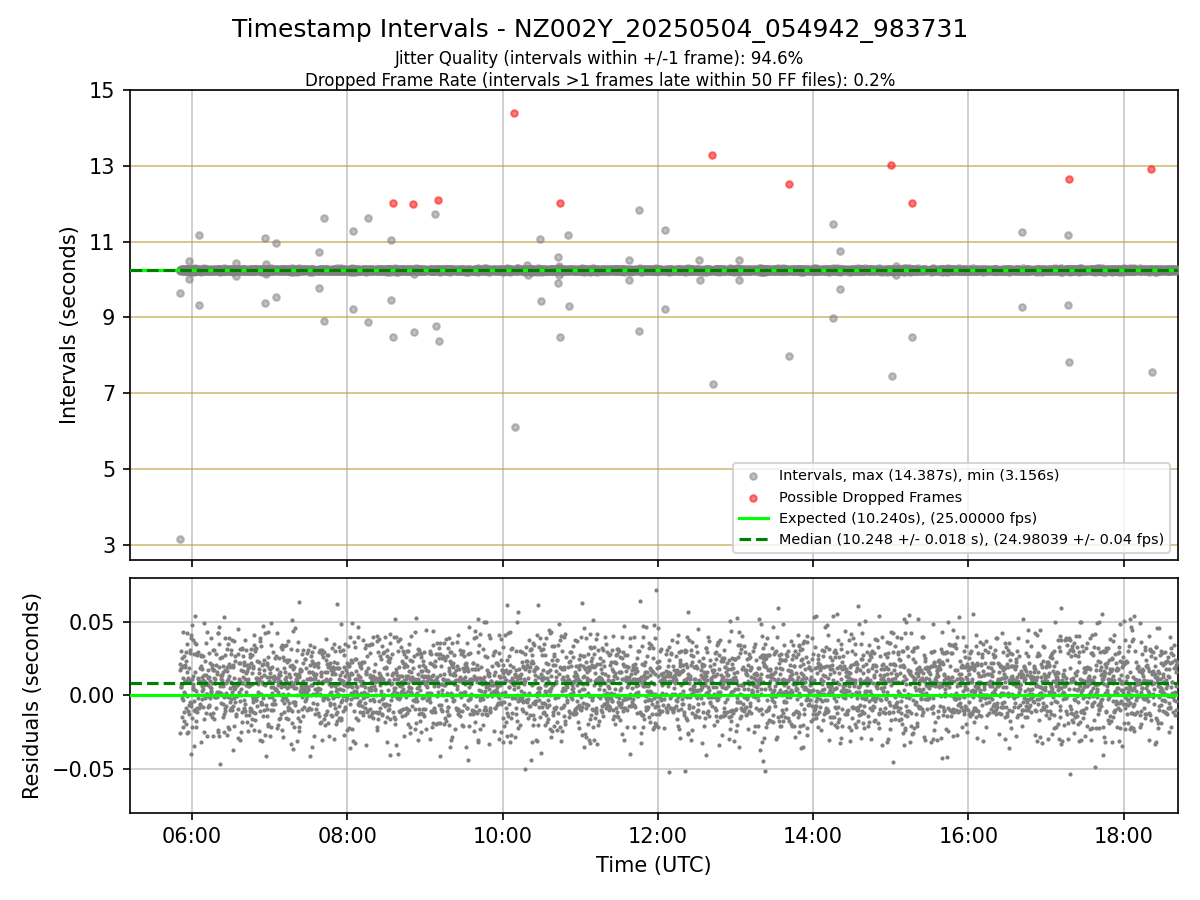The width and height of the screenshot is (1200, 900).
Task: Click the dashed green line sample in the legend
Action: tap(754, 540)
